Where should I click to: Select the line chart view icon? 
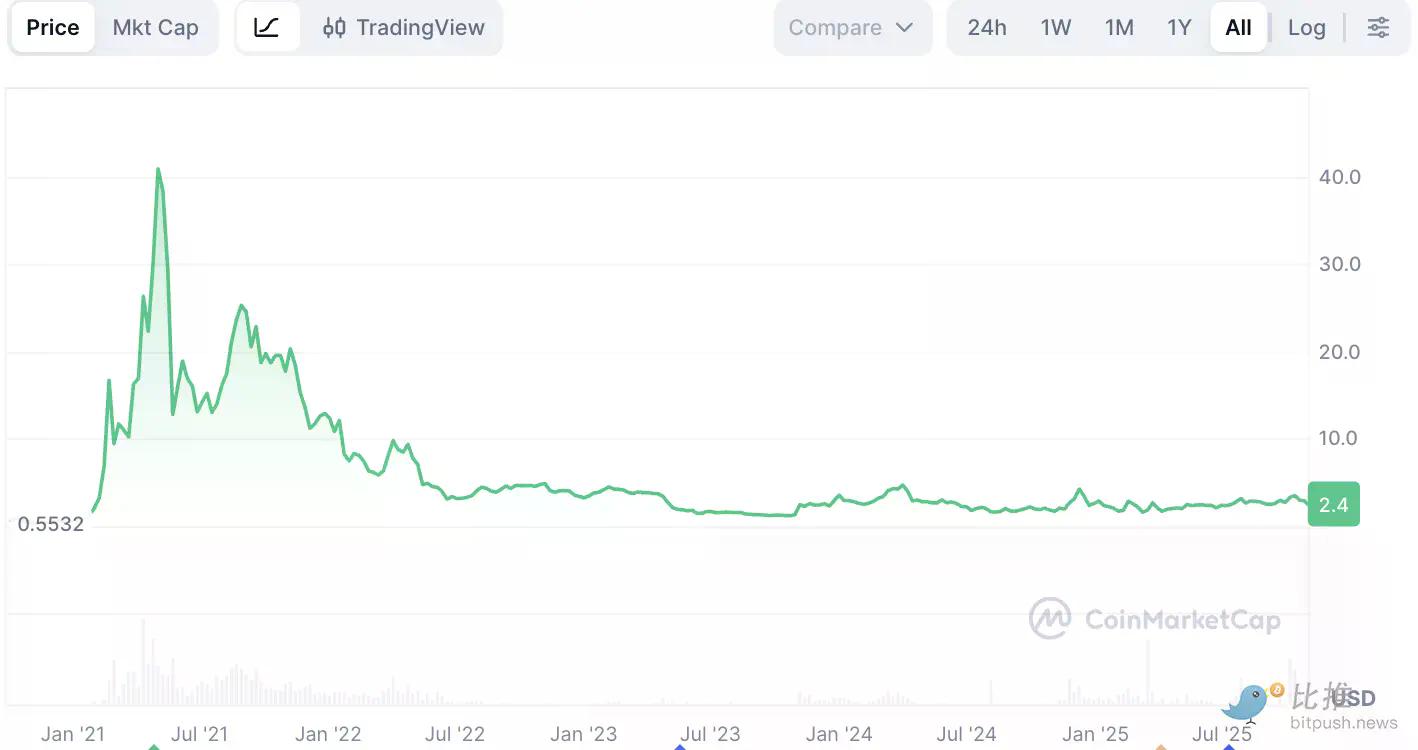pyautogui.click(x=268, y=27)
